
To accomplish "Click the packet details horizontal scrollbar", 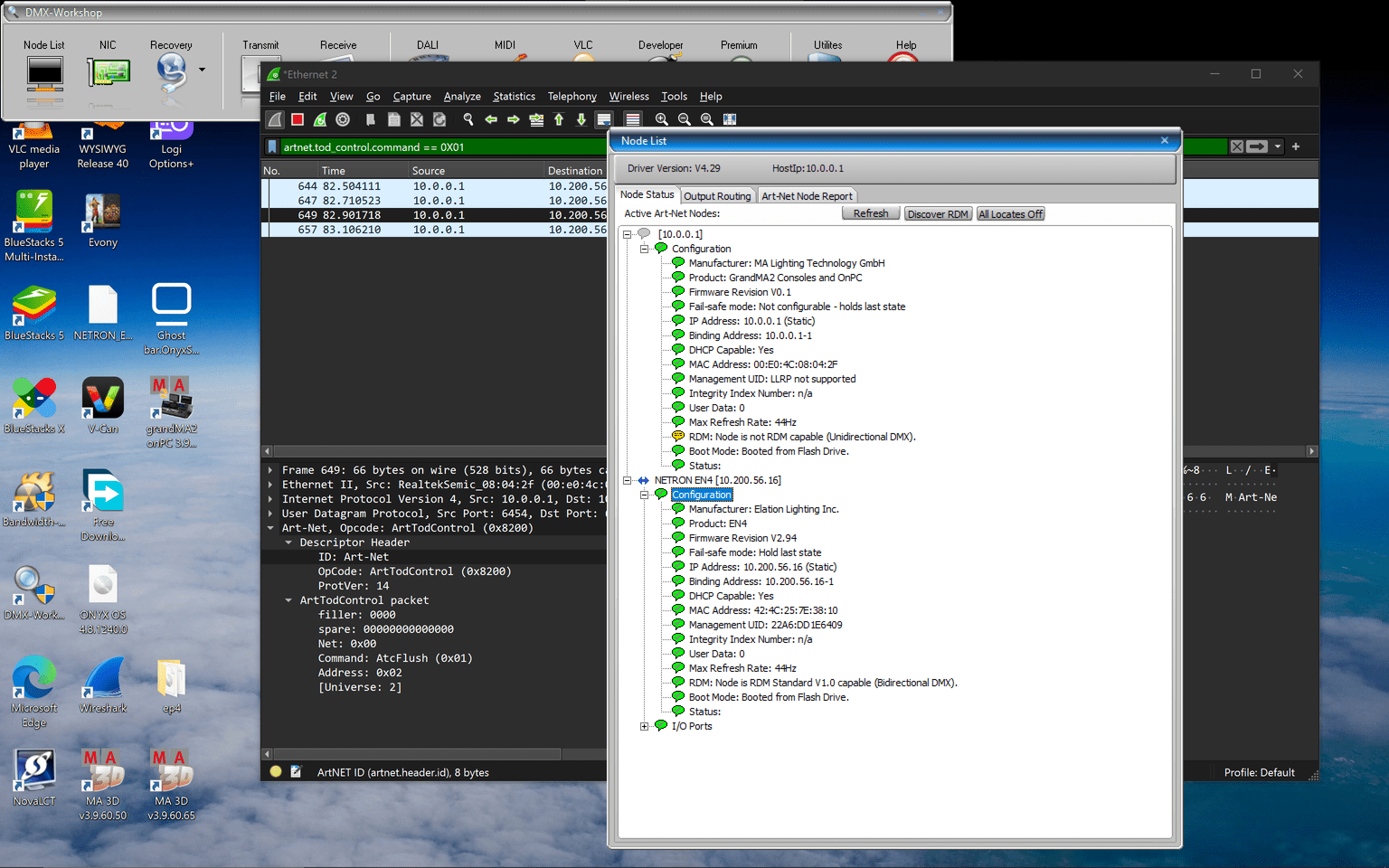I will pos(417,753).
